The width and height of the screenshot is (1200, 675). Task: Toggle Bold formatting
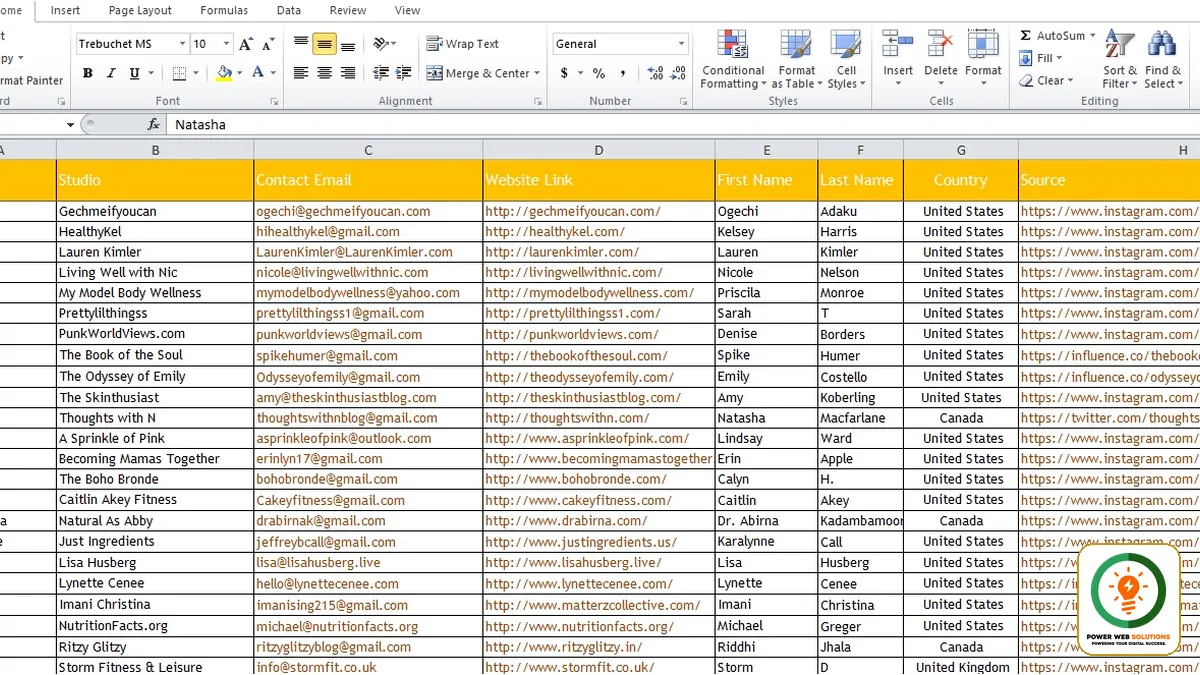tap(88, 73)
